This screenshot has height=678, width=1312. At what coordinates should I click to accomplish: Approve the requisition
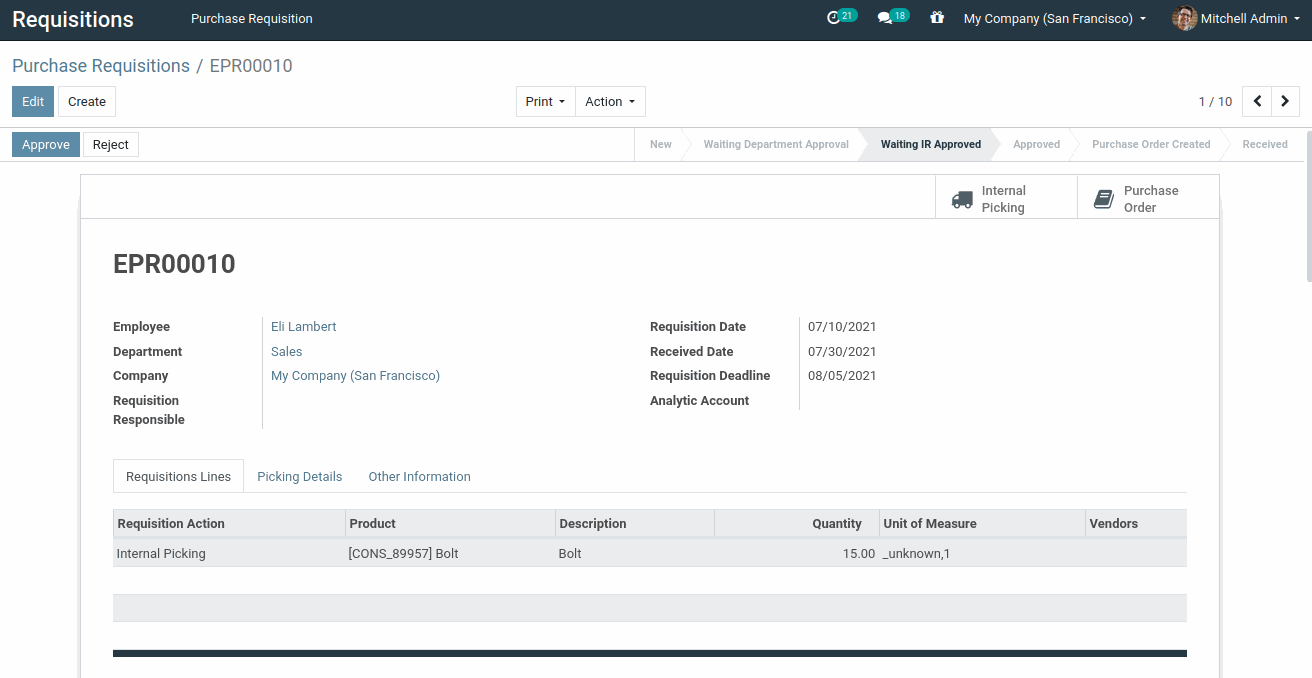coord(46,144)
